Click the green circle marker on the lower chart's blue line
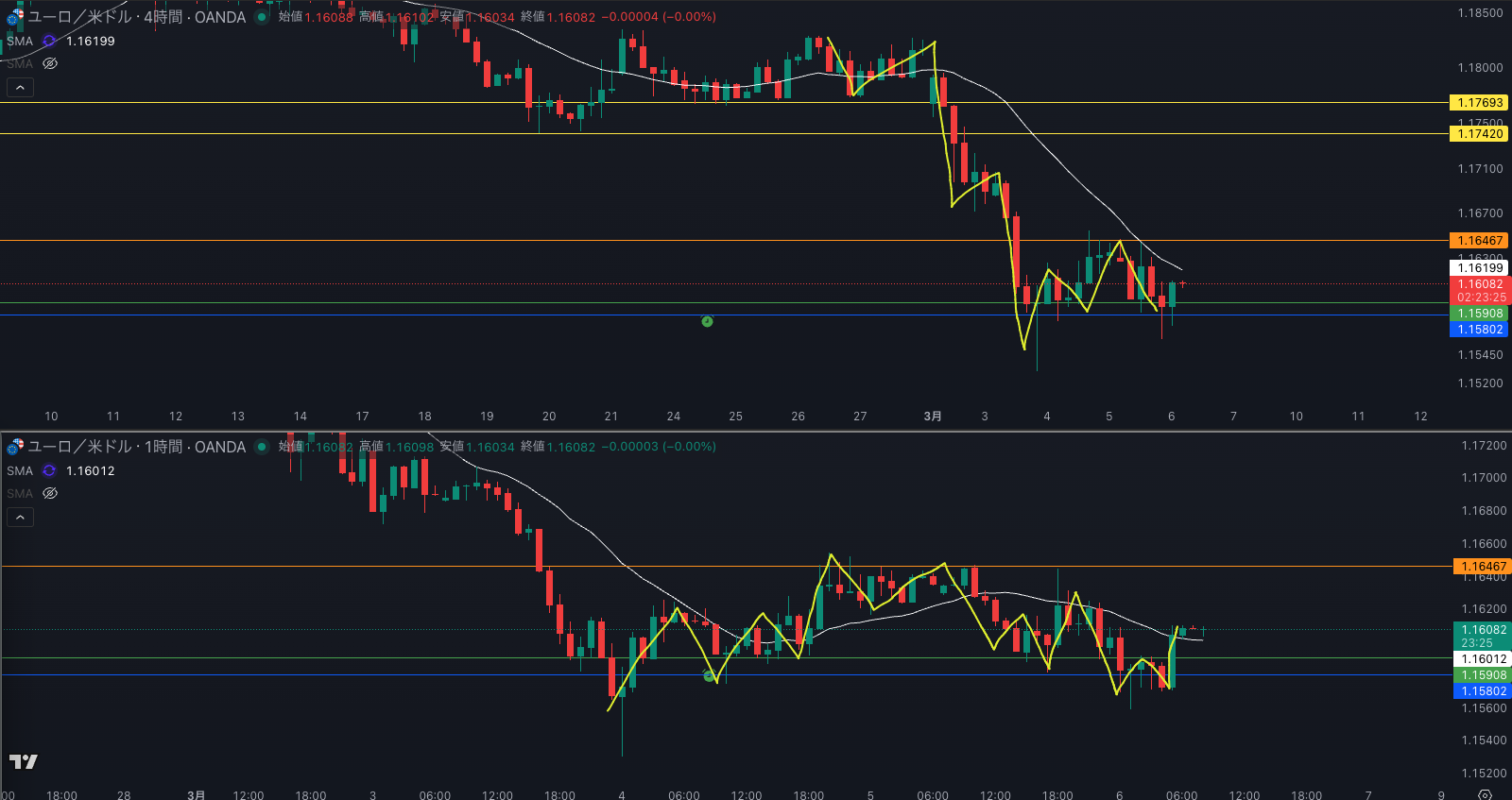 710,675
